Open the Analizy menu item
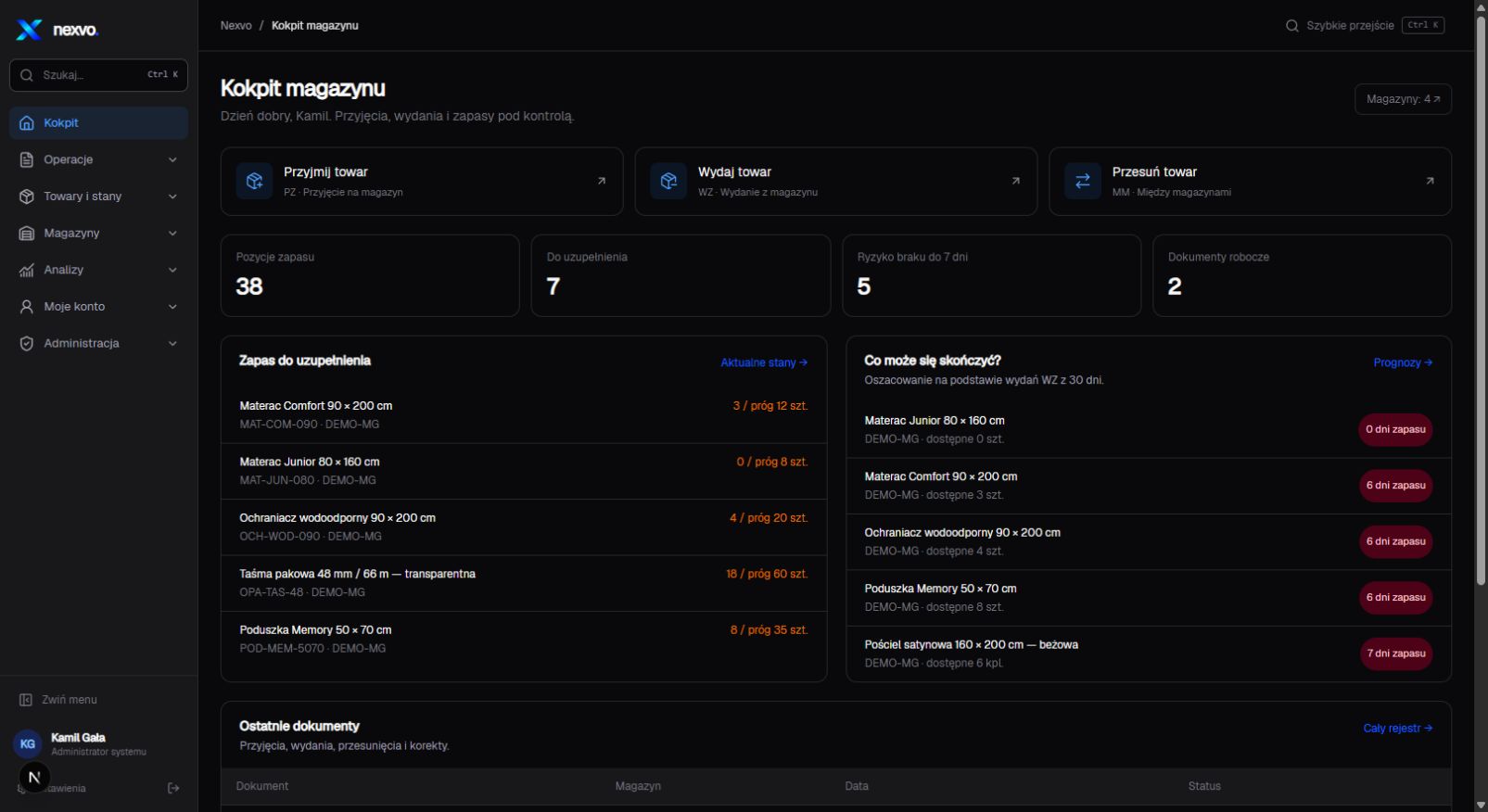The width and height of the screenshot is (1488, 812). [98, 270]
